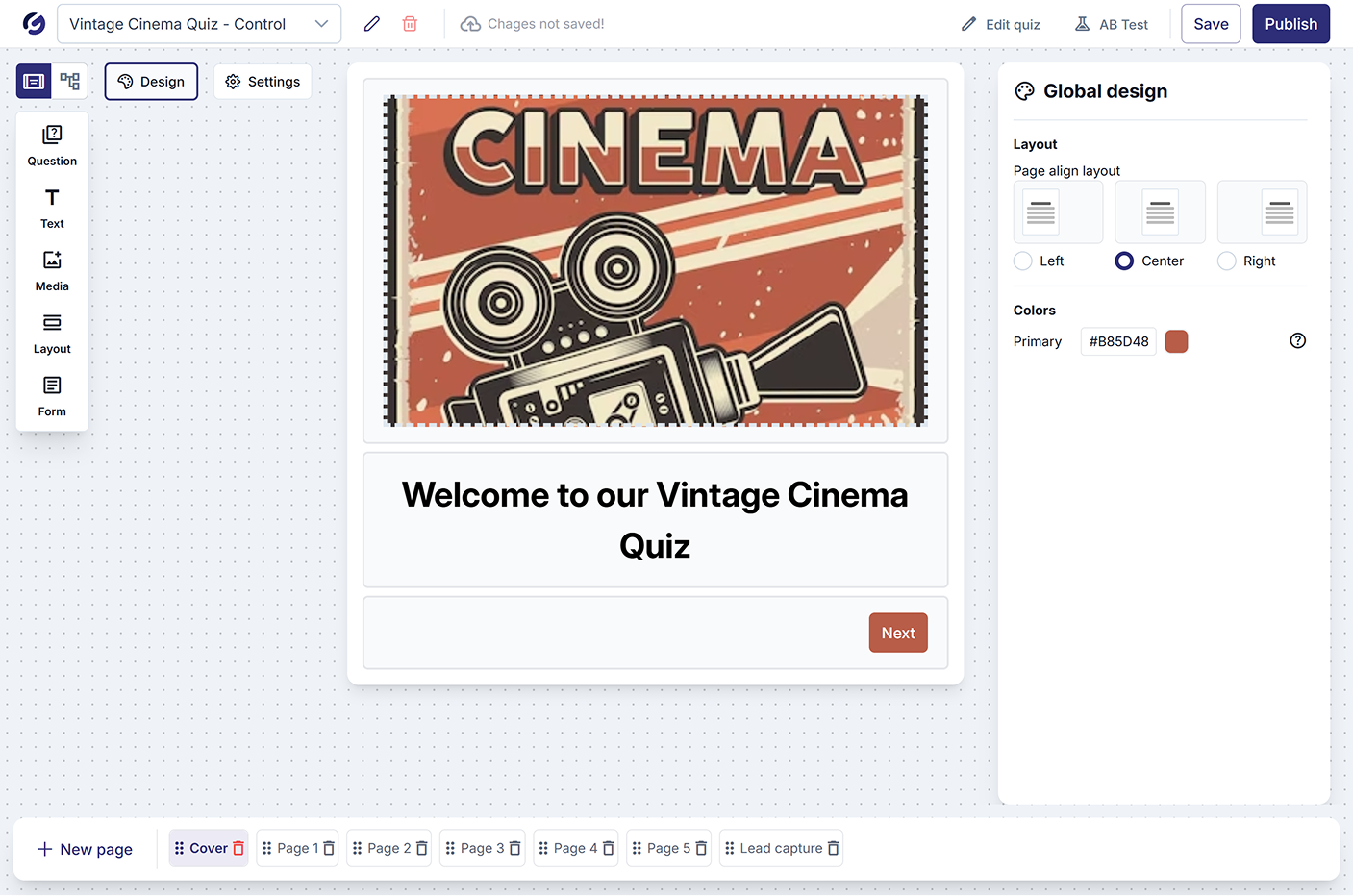Select the Media element tool
This screenshot has width=1353, height=896.
[x=52, y=270]
